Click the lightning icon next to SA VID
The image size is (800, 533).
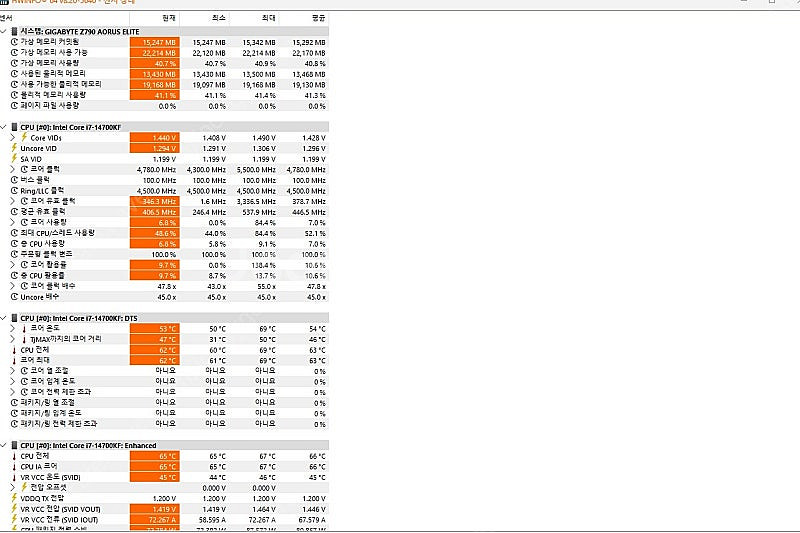coord(14,159)
